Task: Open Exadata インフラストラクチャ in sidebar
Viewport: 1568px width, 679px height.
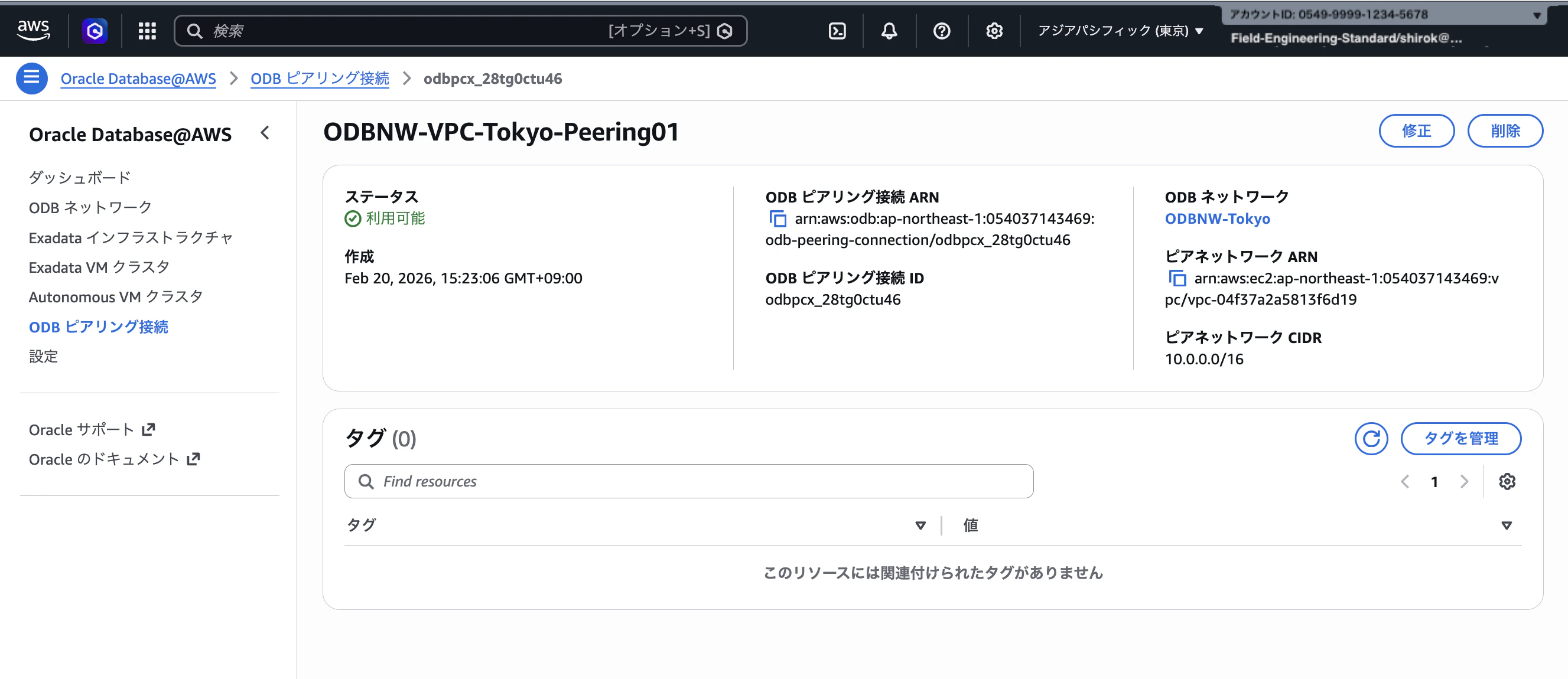Action: pyautogui.click(x=131, y=237)
